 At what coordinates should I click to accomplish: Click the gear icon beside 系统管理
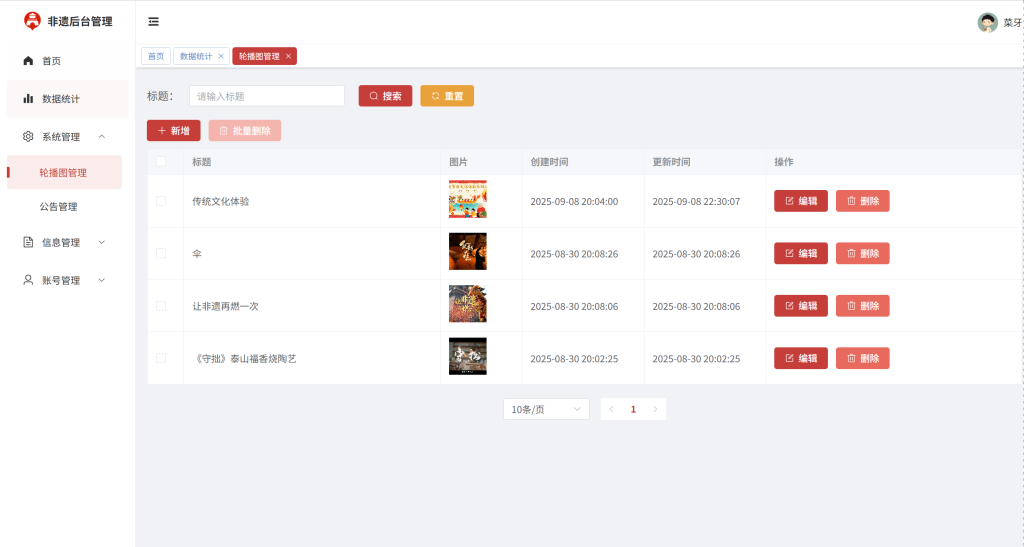click(x=28, y=136)
